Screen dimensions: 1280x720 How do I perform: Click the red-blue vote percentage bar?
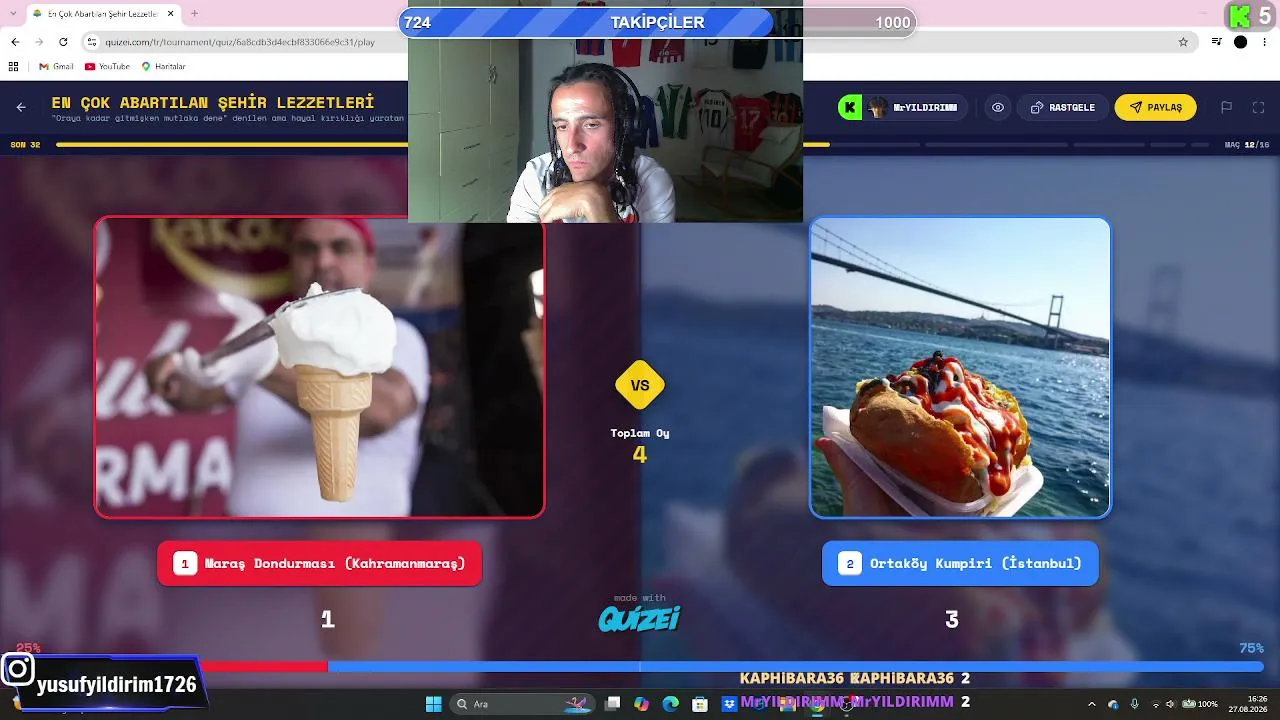[x=640, y=666]
